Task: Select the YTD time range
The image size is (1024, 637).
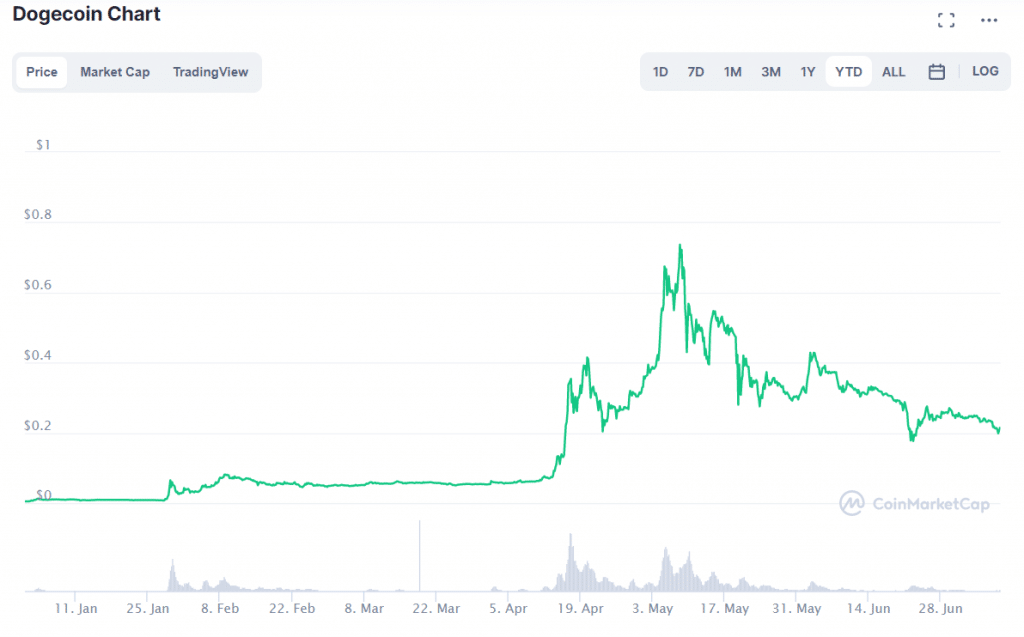Action: (849, 72)
